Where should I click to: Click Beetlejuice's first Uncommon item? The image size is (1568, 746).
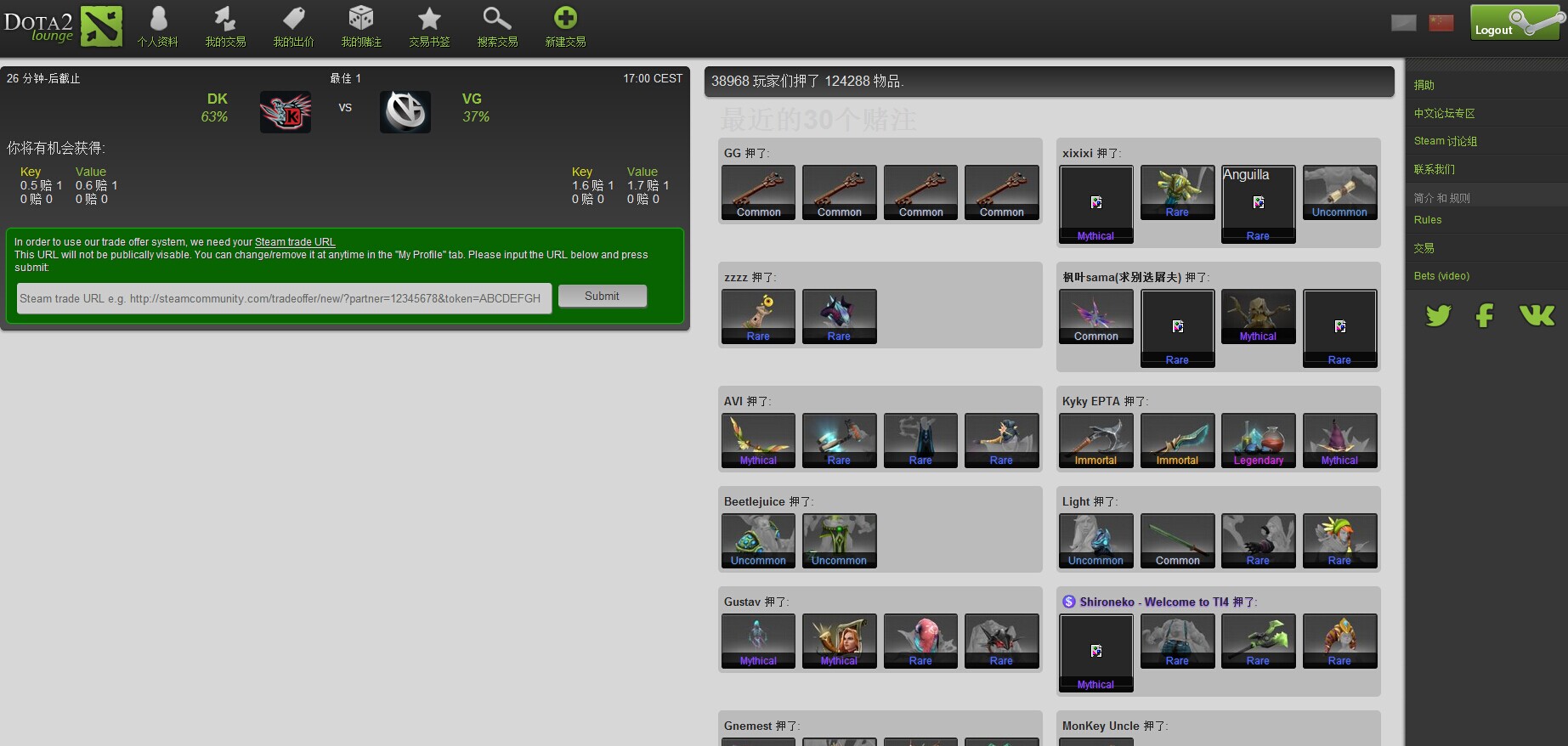(x=758, y=541)
